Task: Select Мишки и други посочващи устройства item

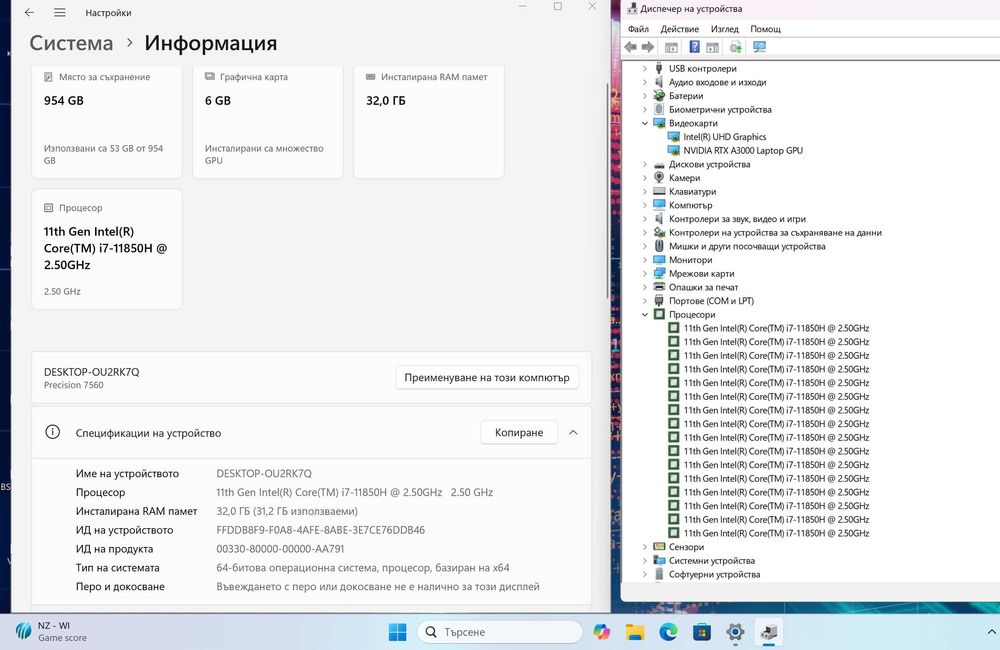Action: coord(747,246)
